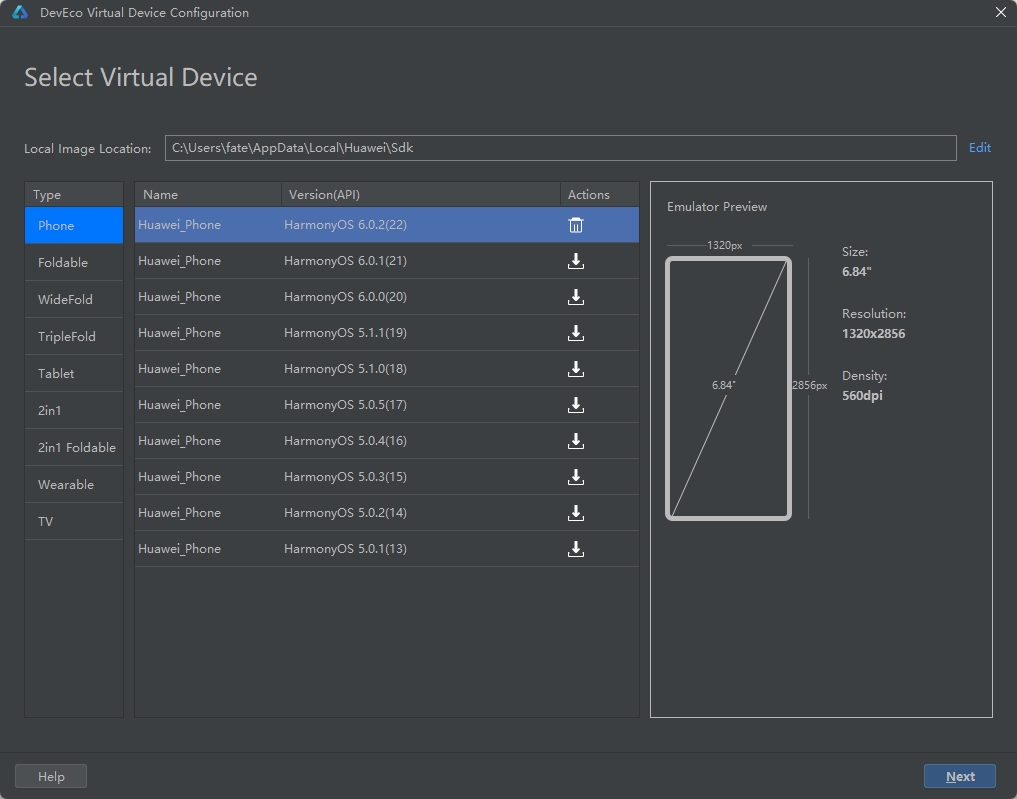Click the Edit link for image location
1017x799 pixels.
click(979, 148)
